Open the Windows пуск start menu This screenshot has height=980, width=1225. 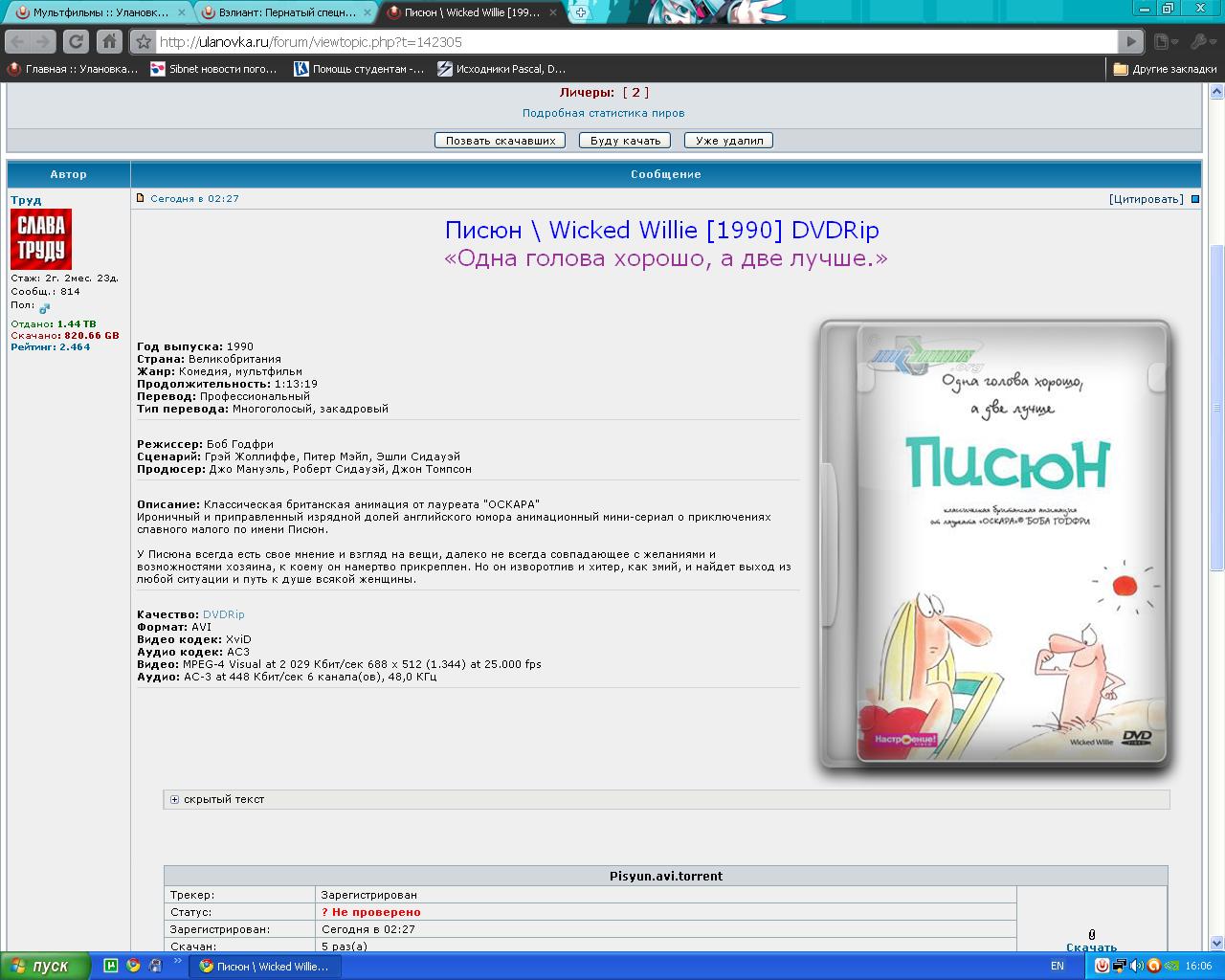point(44,966)
